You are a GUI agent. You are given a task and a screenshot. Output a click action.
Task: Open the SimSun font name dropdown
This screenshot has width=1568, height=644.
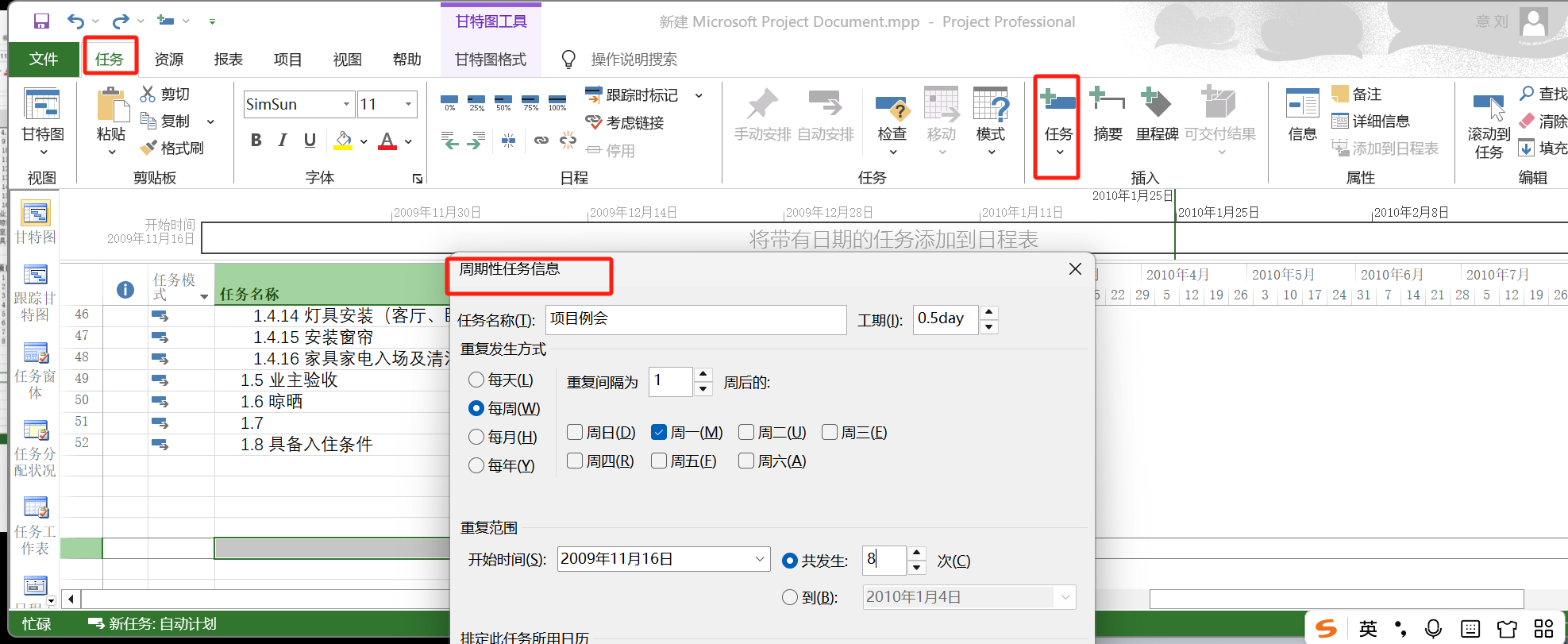coord(346,104)
